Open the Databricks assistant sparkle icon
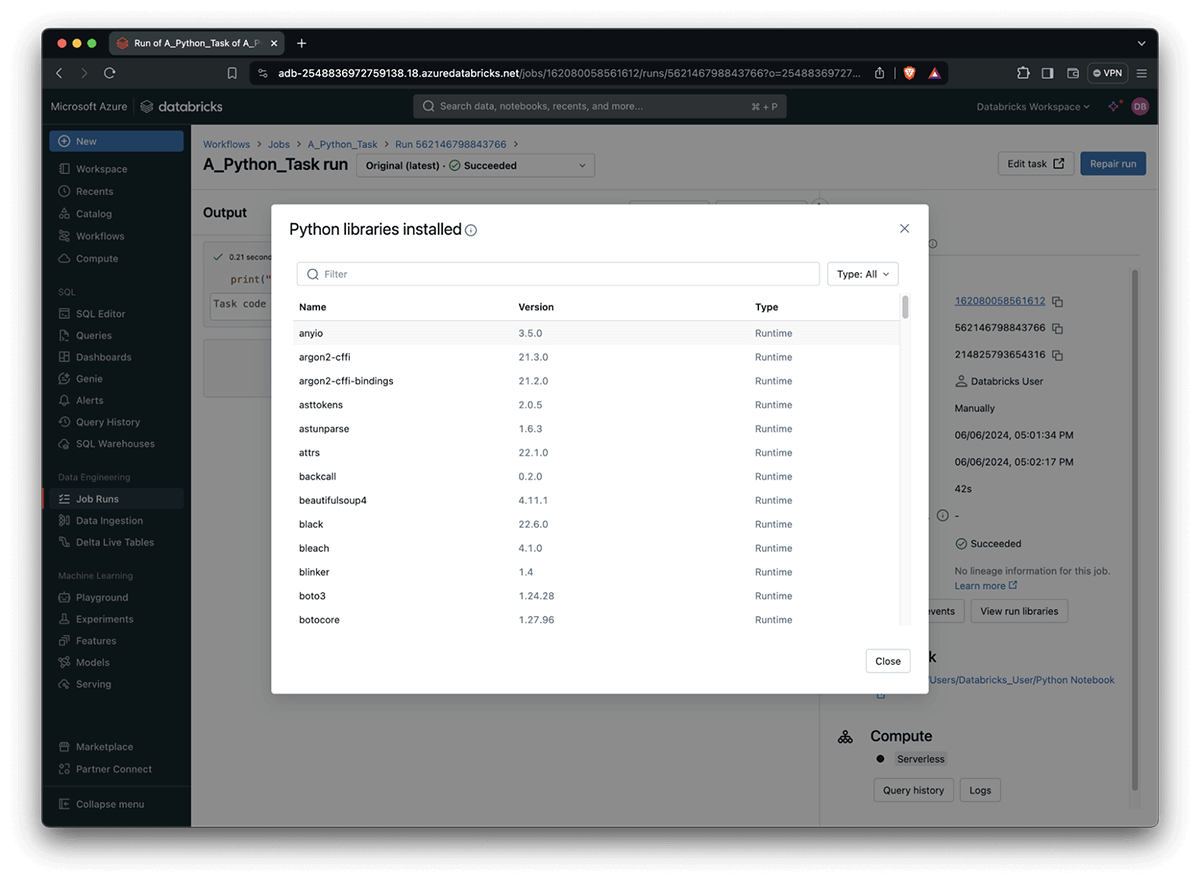Viewport: 1200px width, 882px height. pos(1114,107)
